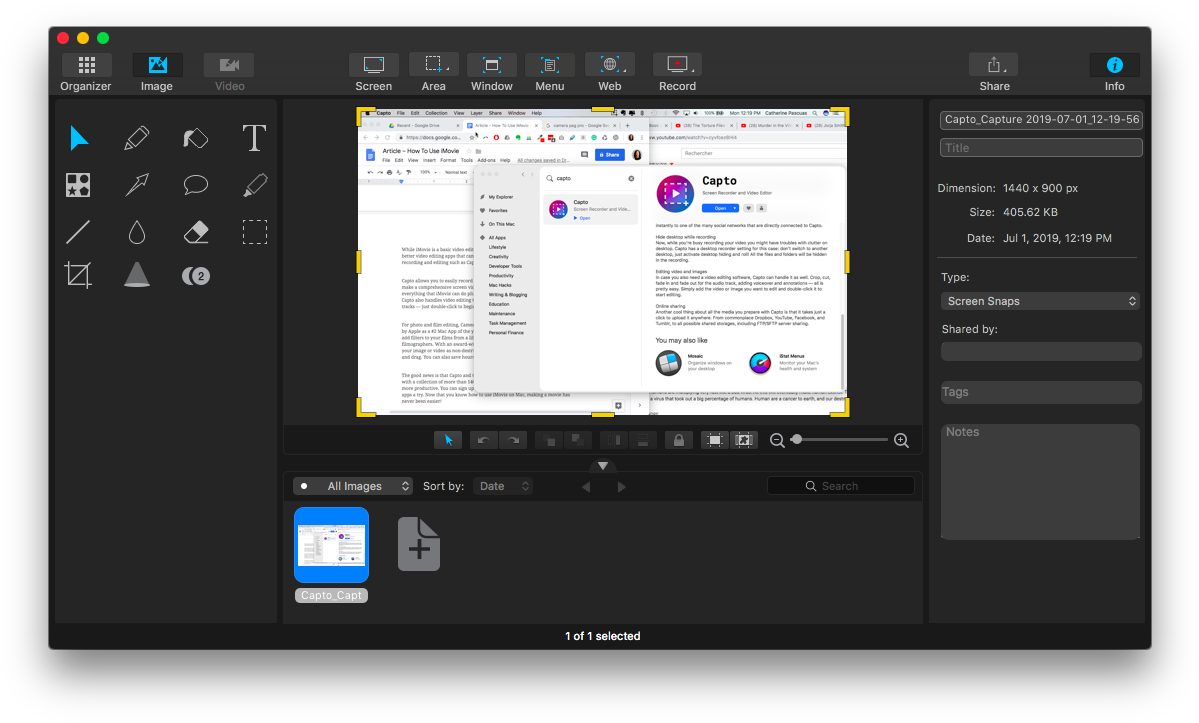Lock the selected object

coord(678,440)
